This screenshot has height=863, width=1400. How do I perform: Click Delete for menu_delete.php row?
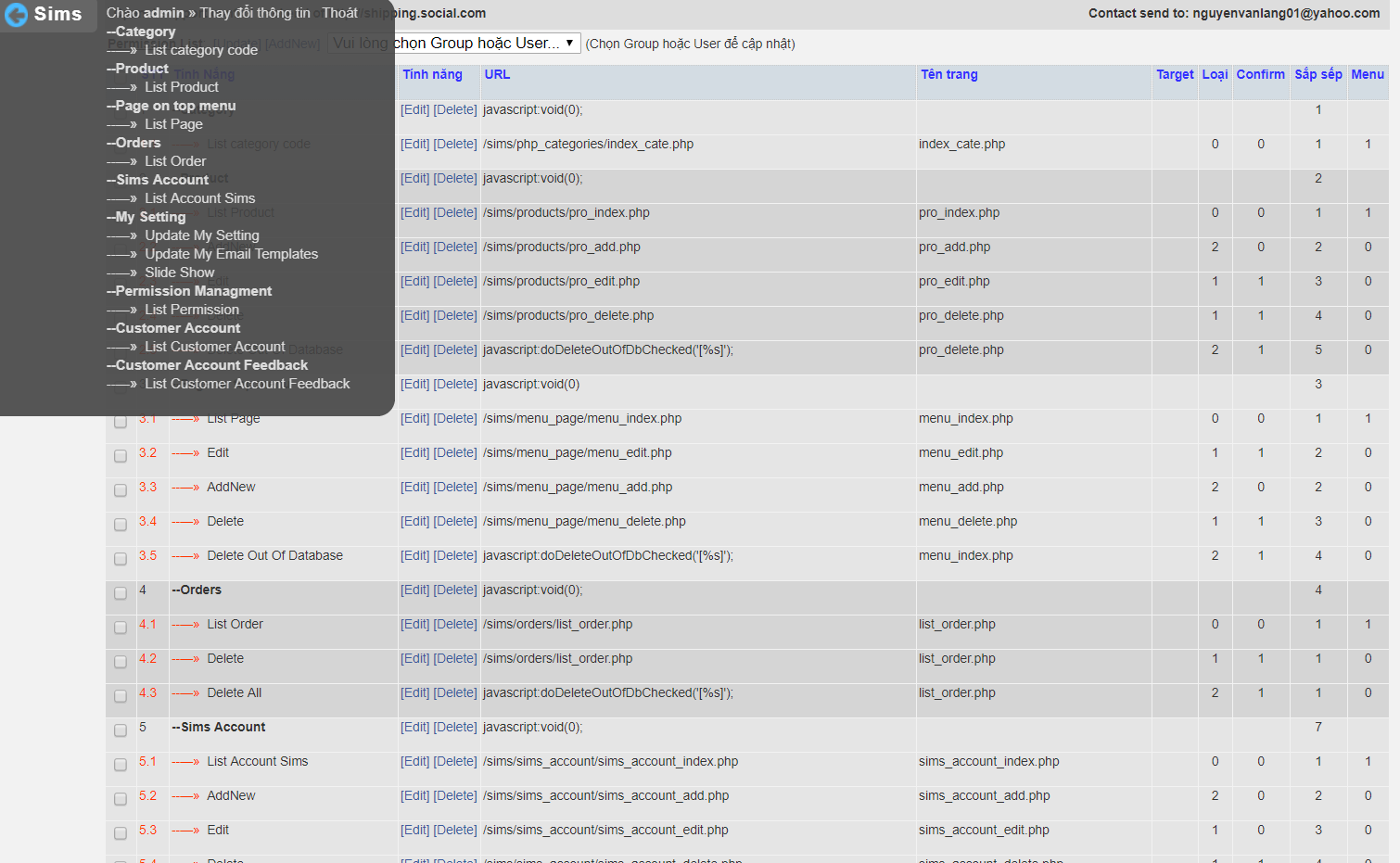tap(455, 521)
